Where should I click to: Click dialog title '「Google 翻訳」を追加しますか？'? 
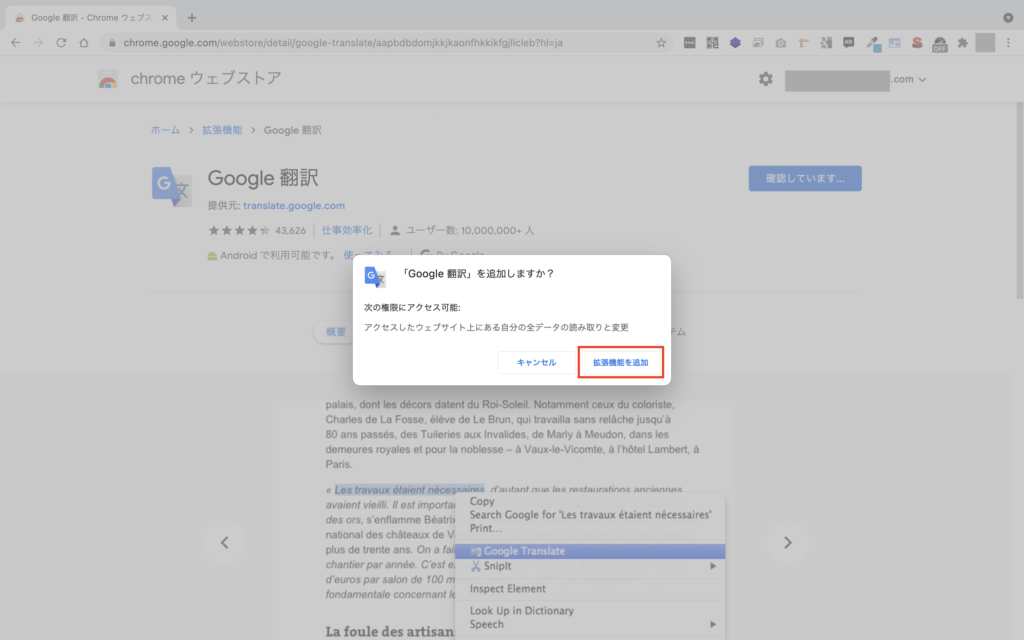click(477, 274)
